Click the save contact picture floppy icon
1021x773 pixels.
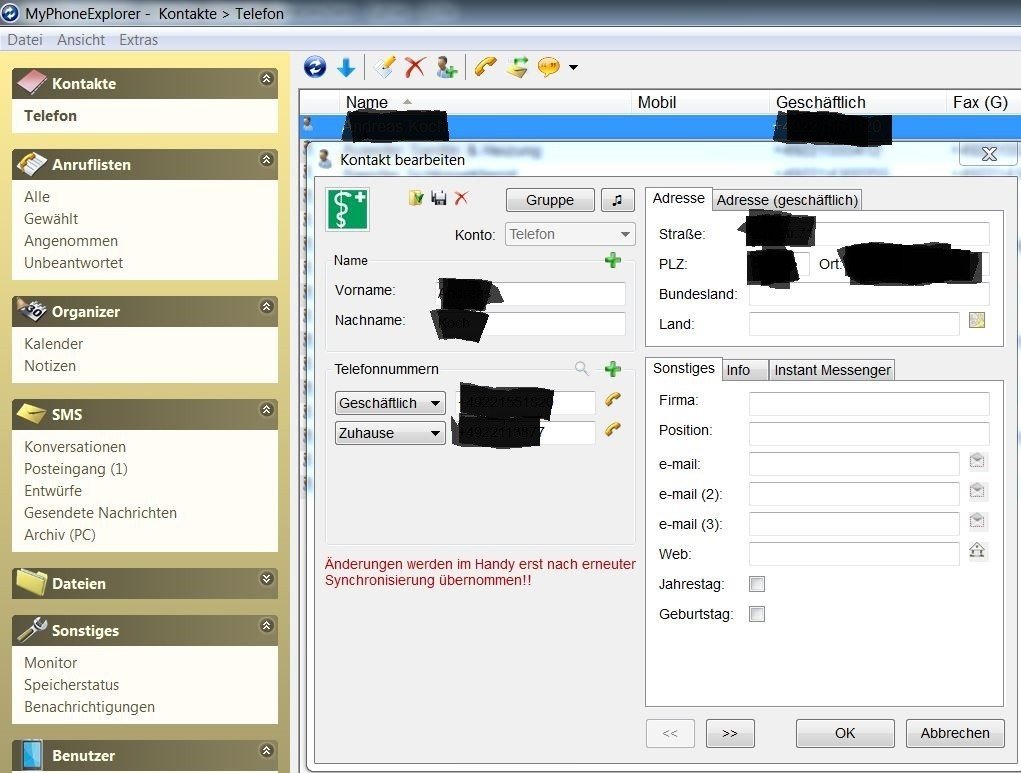click(439, 197)
